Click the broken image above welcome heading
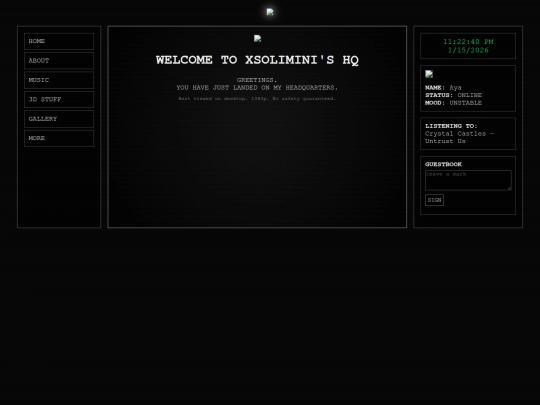Screen dimensions: 540x405 [x=257, y=39]
